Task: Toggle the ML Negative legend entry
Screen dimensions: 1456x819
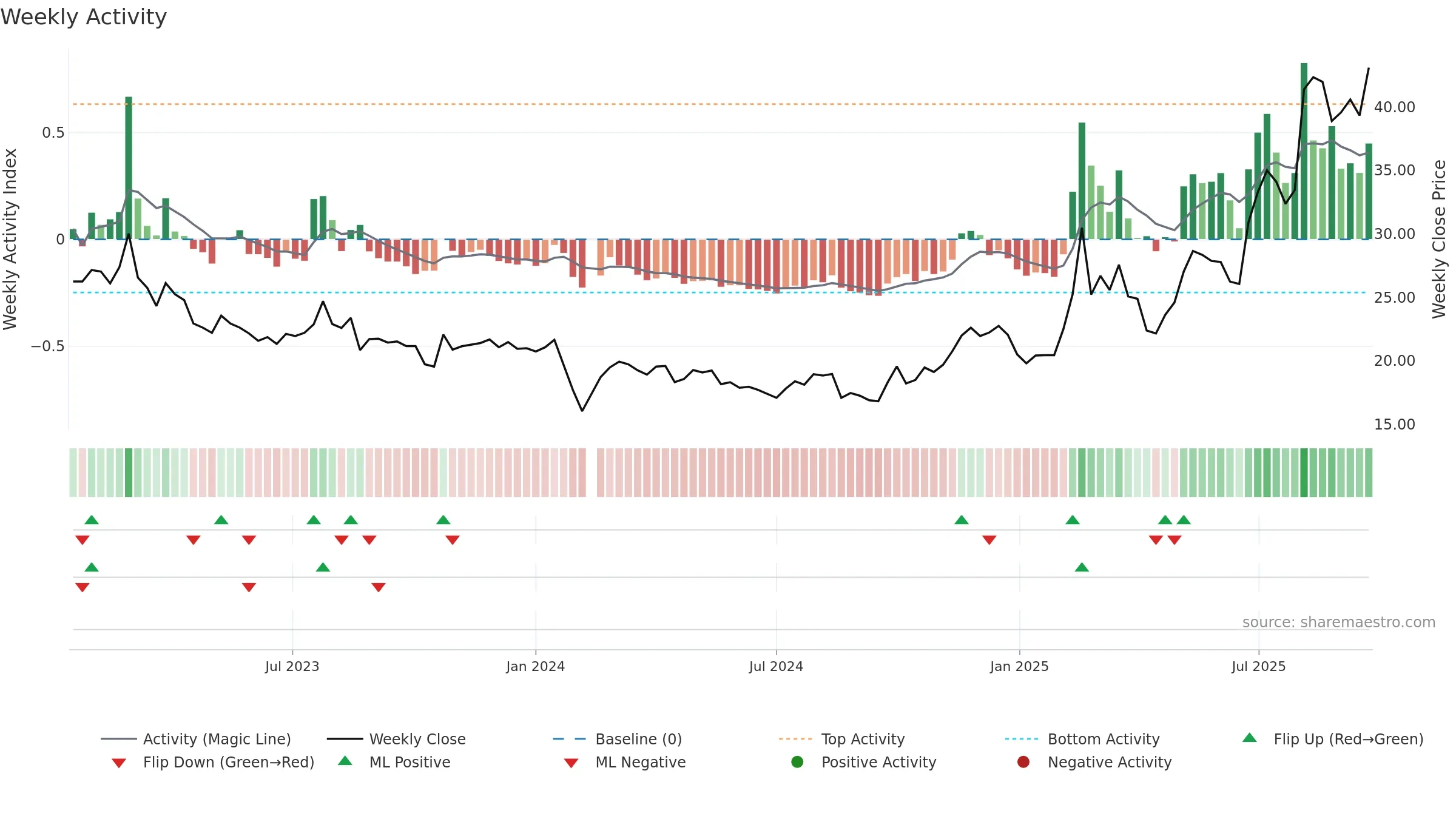Action: pos(625,762)
